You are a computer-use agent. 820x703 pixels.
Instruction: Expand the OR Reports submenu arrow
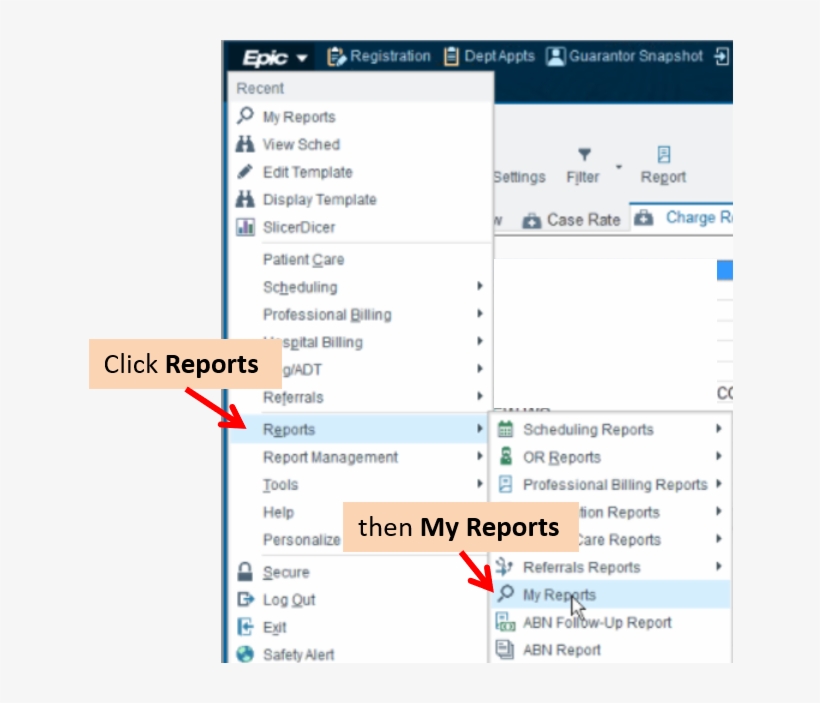click(719, 456)
